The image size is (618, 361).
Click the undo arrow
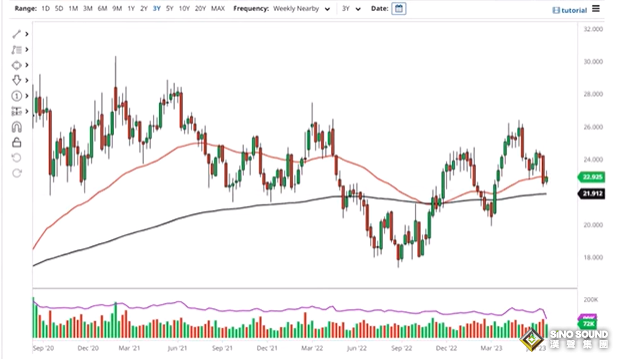(x=17, y=158)
